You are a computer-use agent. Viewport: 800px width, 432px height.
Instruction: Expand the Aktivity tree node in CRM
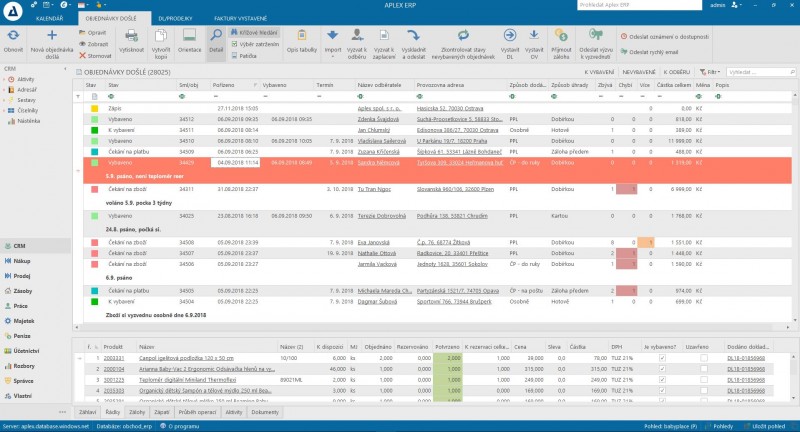(6, 78)
